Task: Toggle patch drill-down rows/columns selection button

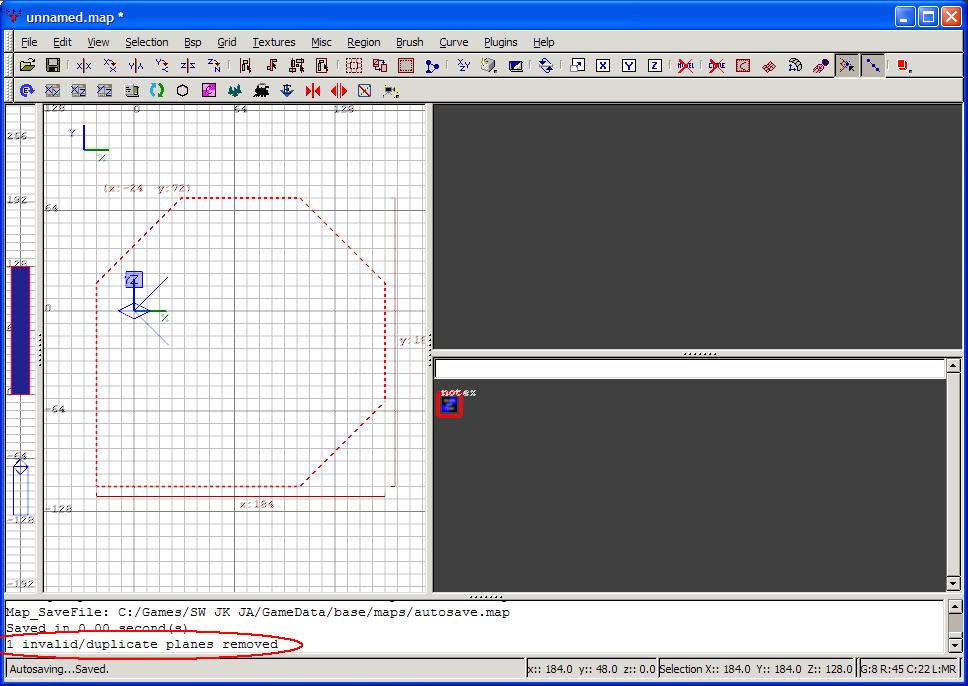Action: coord(872,65)
